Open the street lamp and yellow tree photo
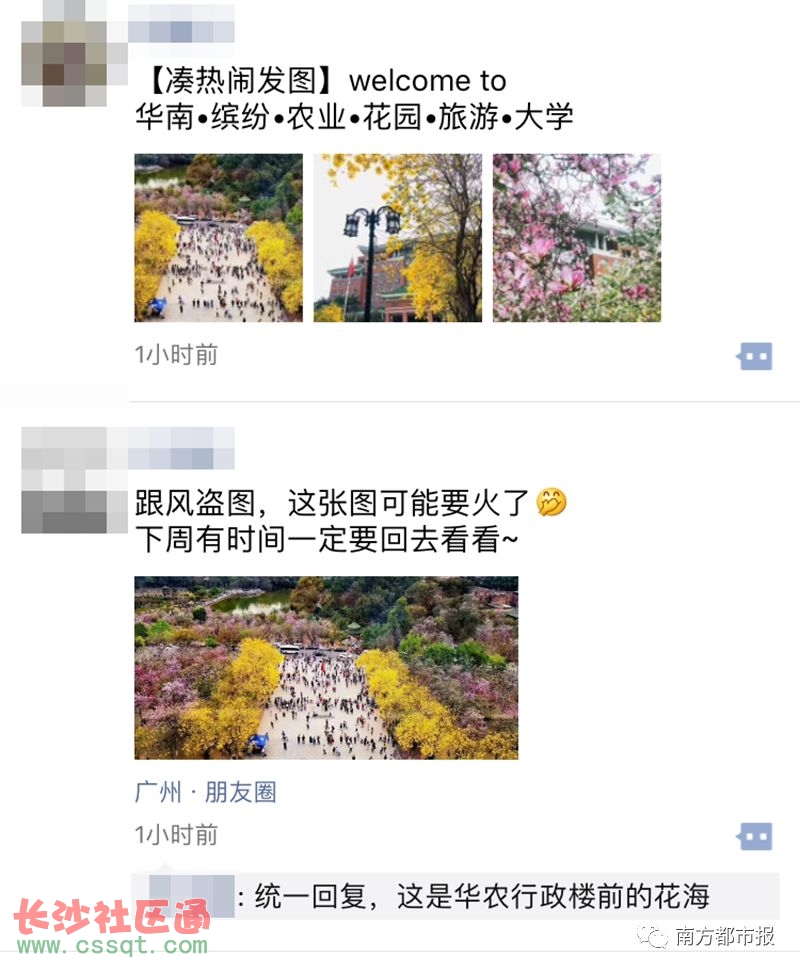Screen dimensions: 800x971 (398, 238)
